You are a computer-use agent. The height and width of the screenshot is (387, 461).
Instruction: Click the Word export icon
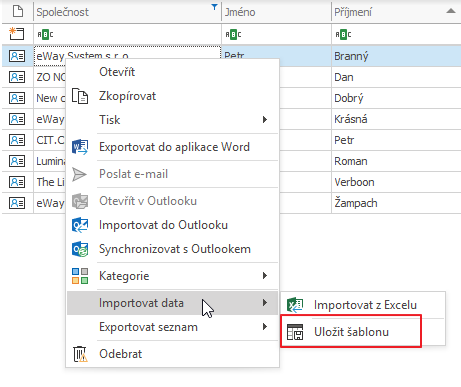tap(80, 147)
